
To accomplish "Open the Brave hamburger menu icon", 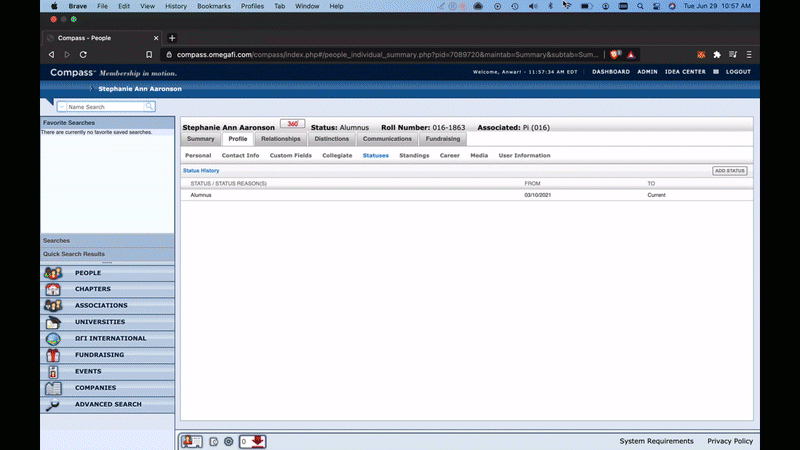I will click(x=749, y=55).
